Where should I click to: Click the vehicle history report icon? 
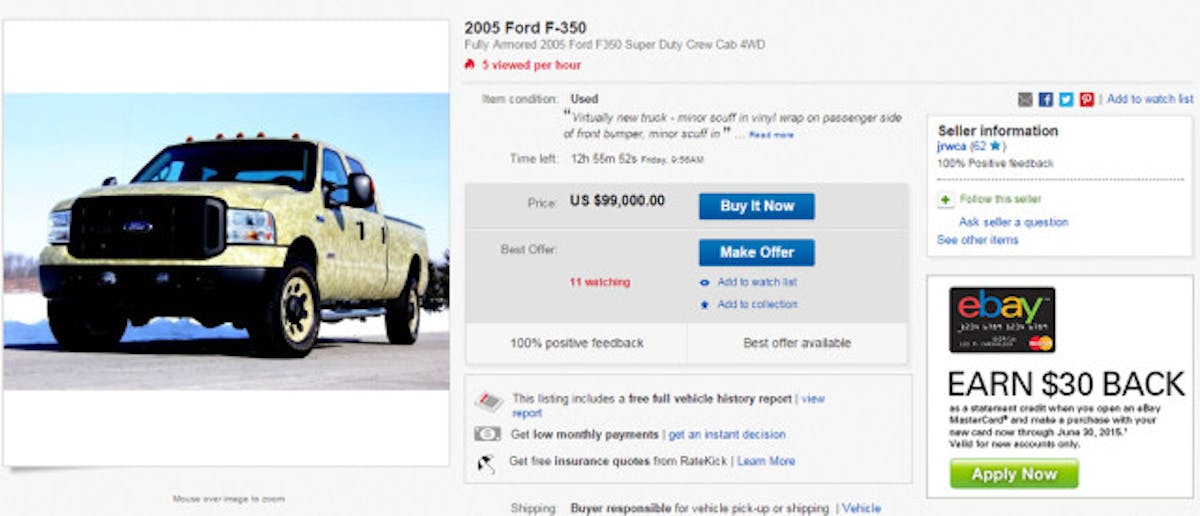(x=488, y=401)
